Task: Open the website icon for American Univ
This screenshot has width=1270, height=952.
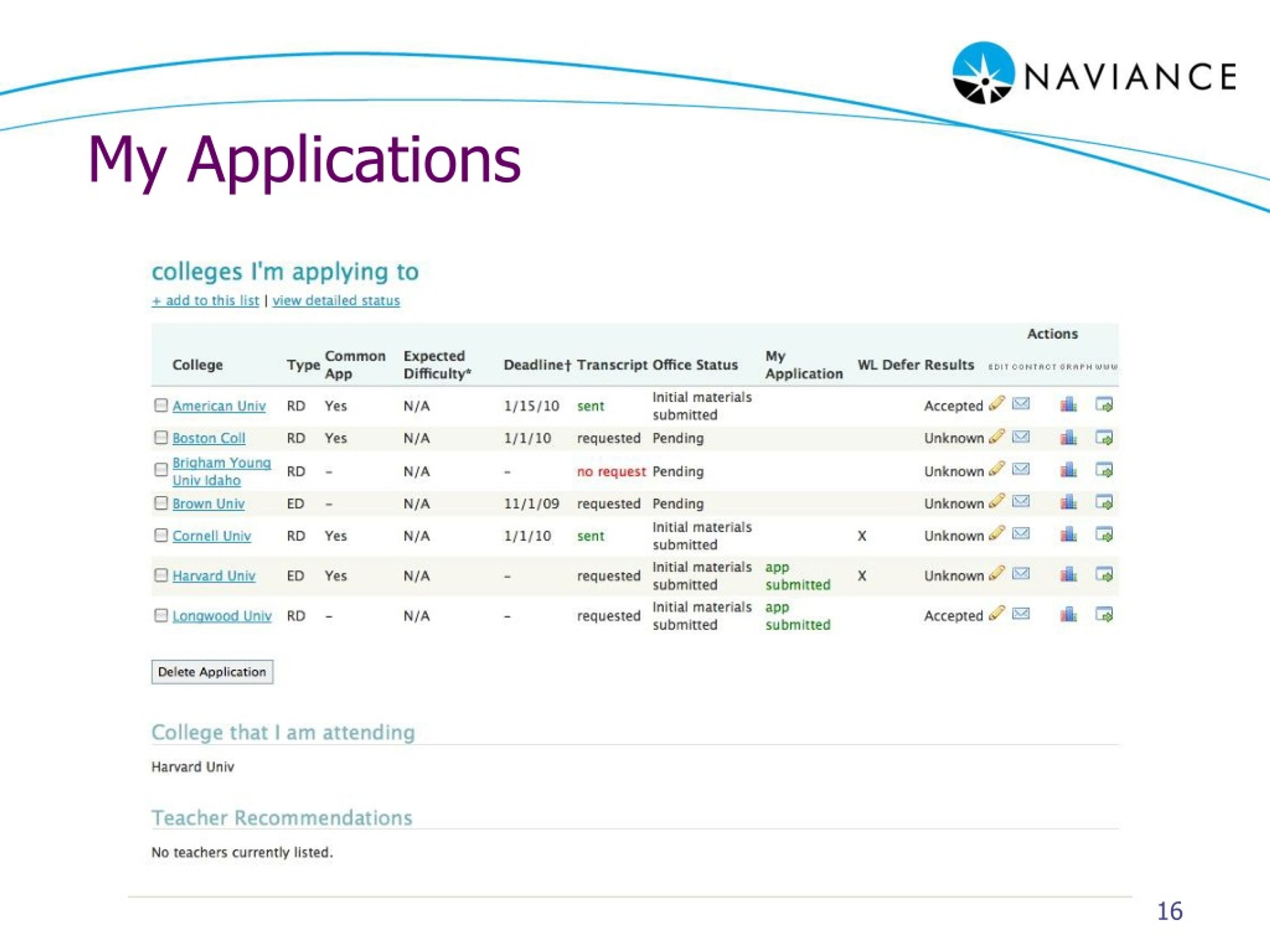Action: 1104,404
